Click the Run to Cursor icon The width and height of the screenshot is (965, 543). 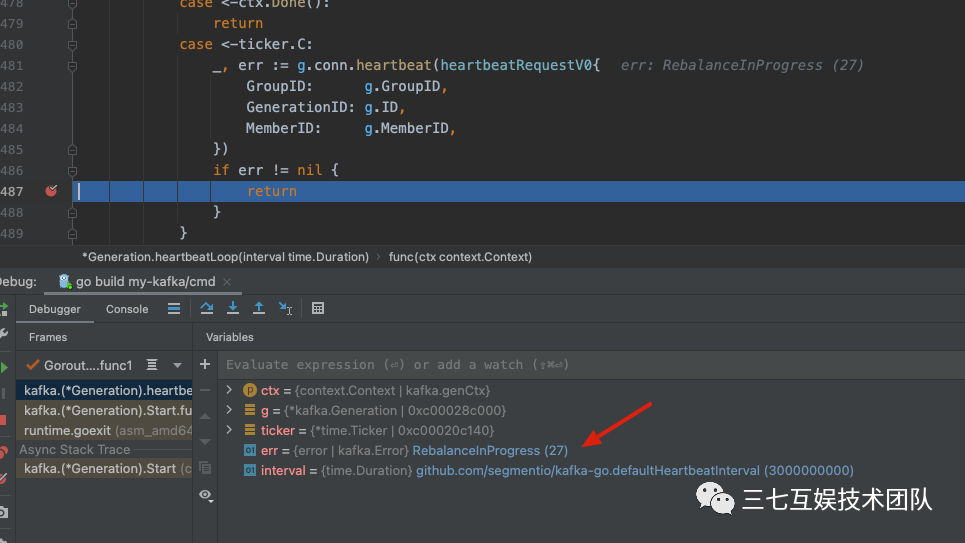click(285, 308)
